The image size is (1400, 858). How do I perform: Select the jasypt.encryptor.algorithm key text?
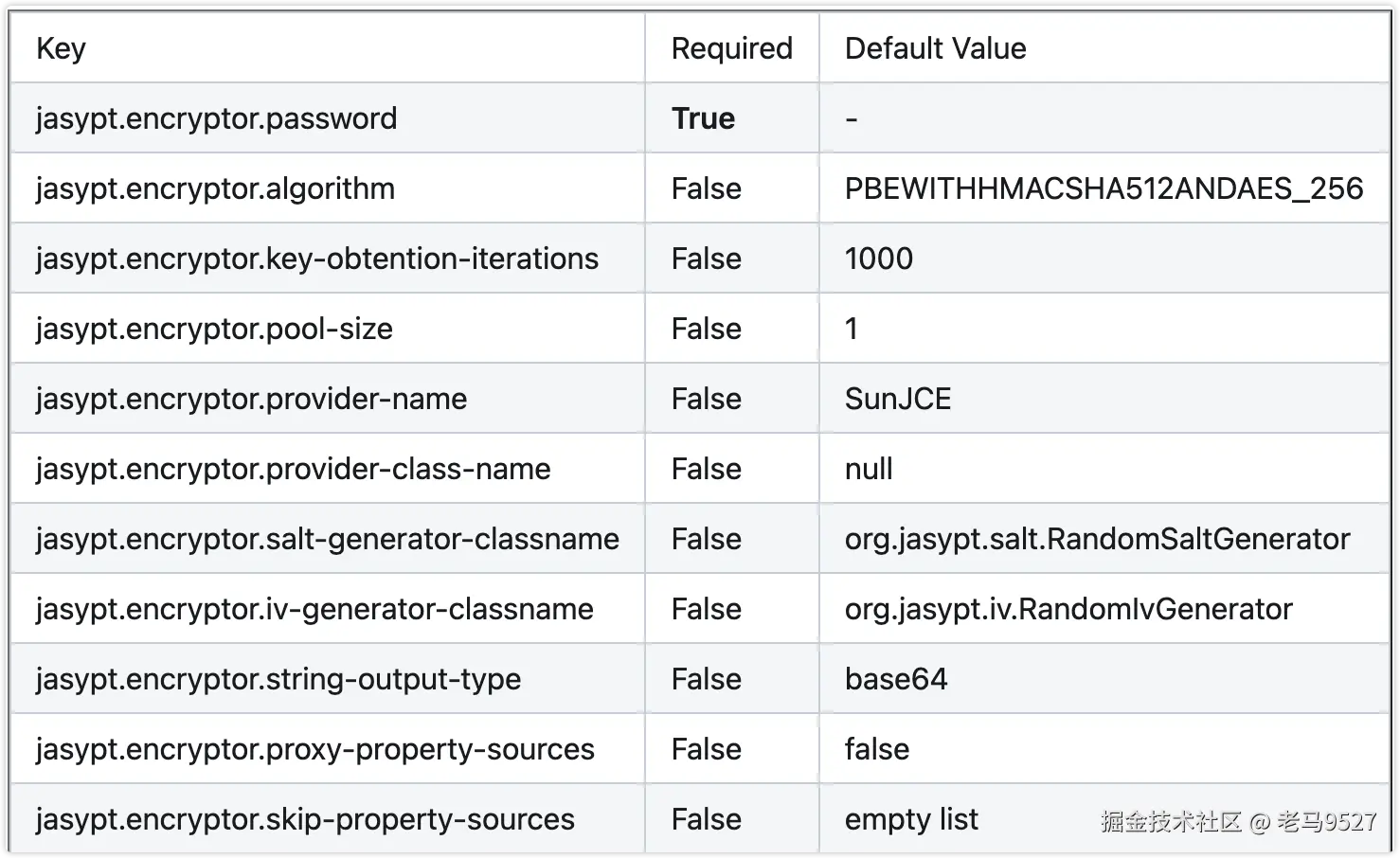point(215,188)
